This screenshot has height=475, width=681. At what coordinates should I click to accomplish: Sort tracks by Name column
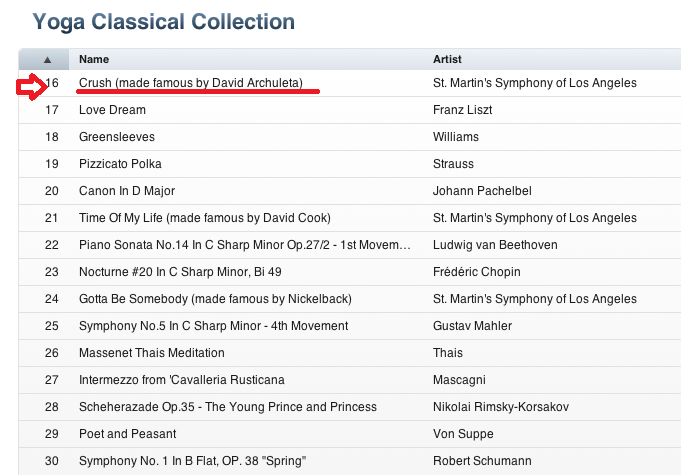[94, 59]
